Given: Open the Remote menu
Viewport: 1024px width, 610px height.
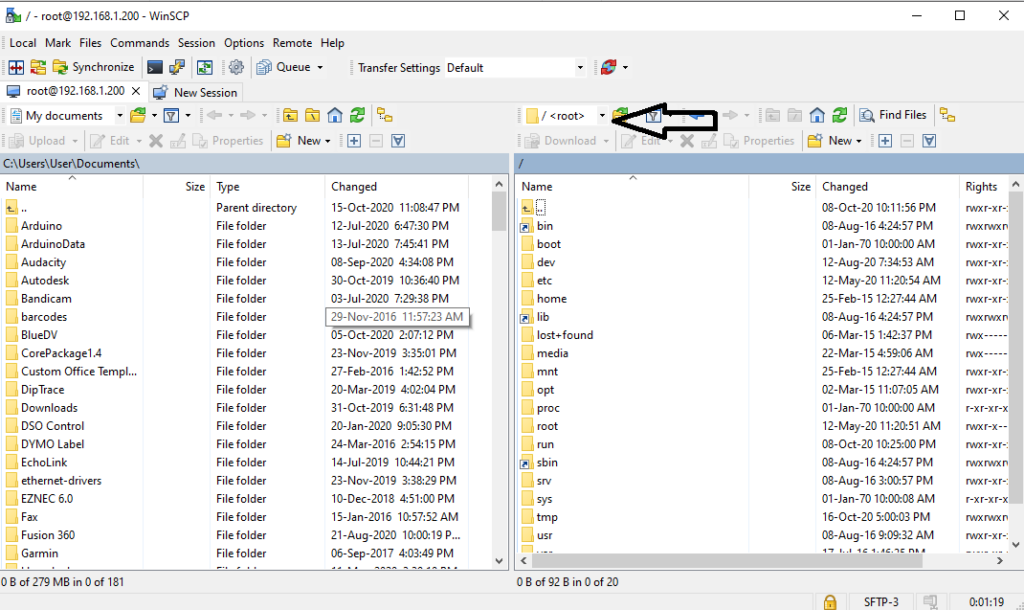Looking at the screenshot, I should pos(293,43).
